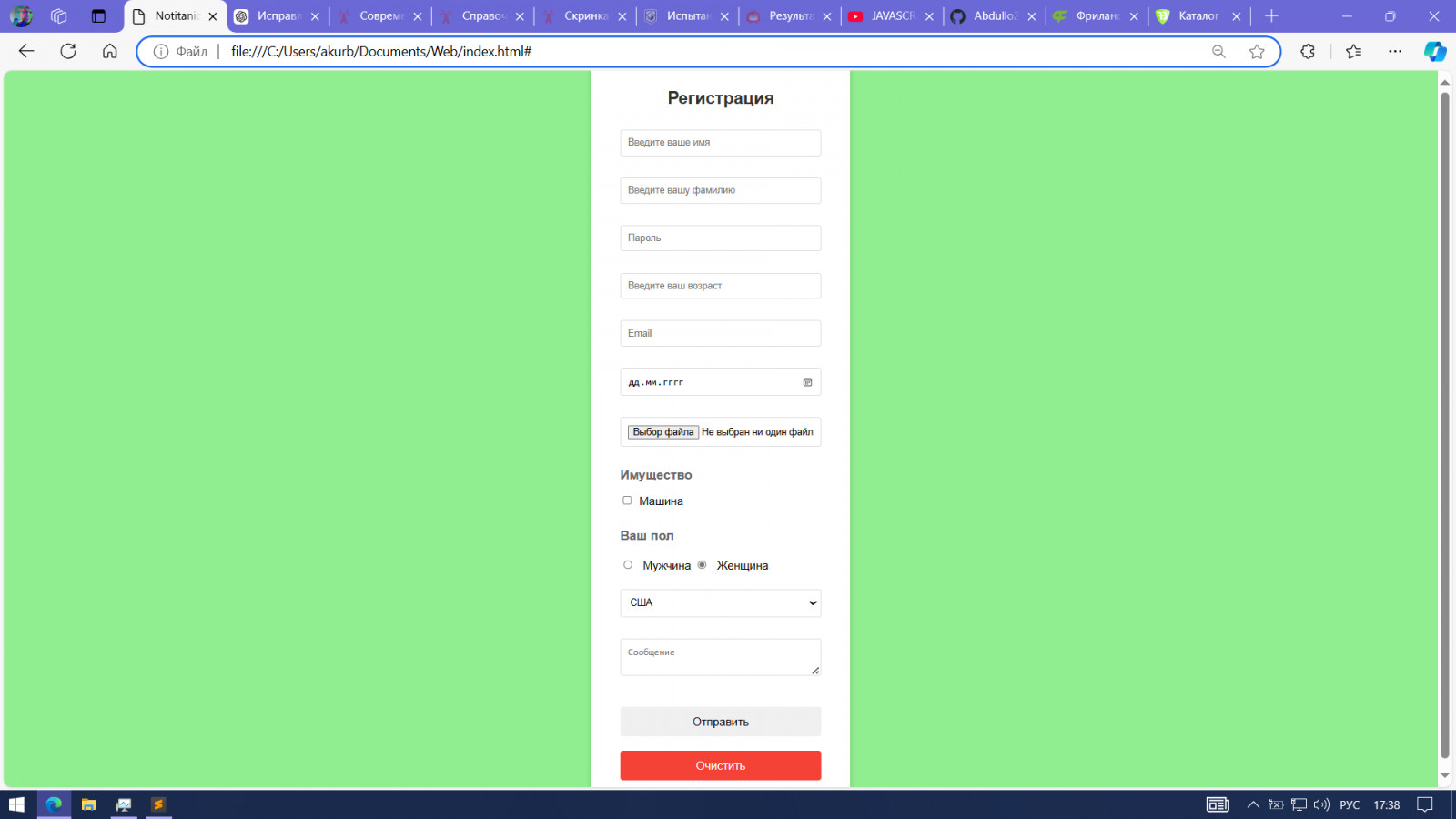Open a new browser tab with plus

tap(1271, 16)
